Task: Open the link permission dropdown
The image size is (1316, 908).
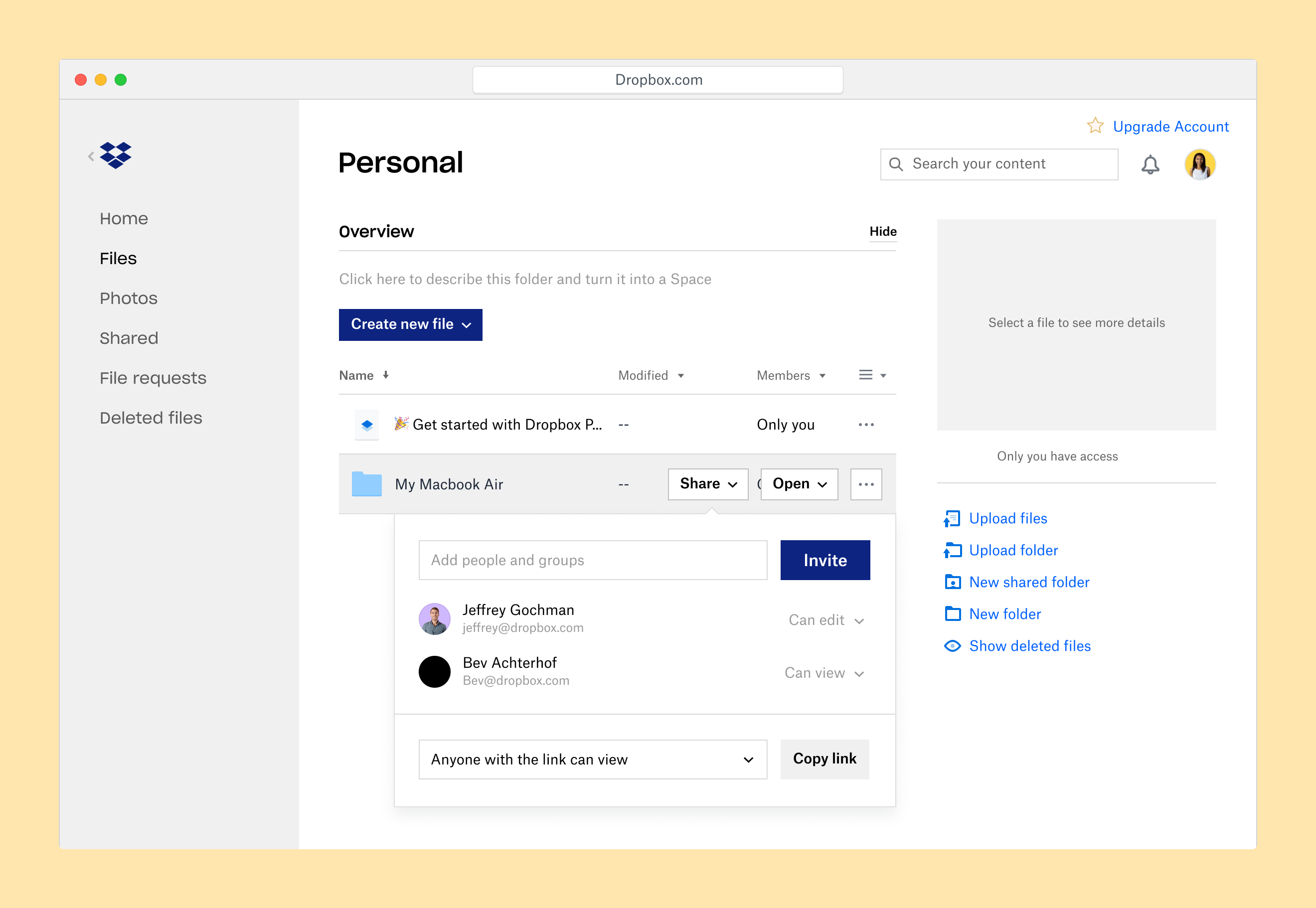Action: [592, 759]
